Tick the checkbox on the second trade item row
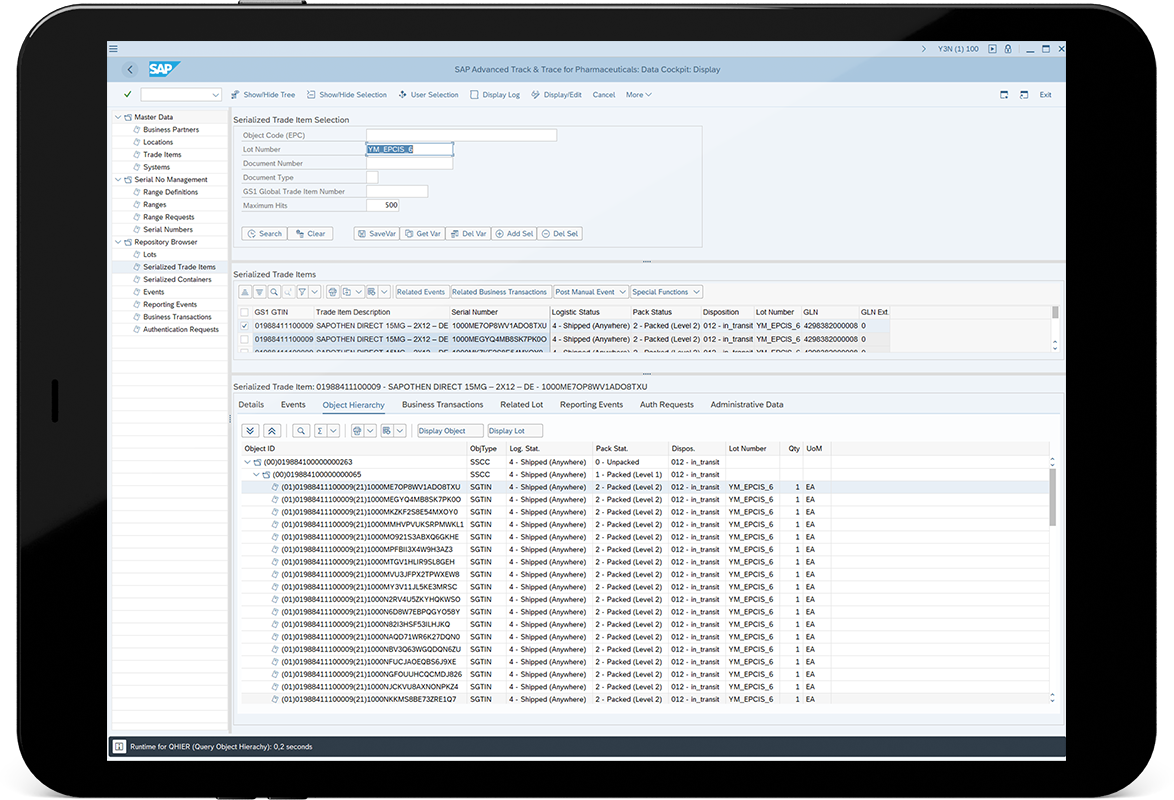The height and width of the screenshot is (800, 1174). 244,339
